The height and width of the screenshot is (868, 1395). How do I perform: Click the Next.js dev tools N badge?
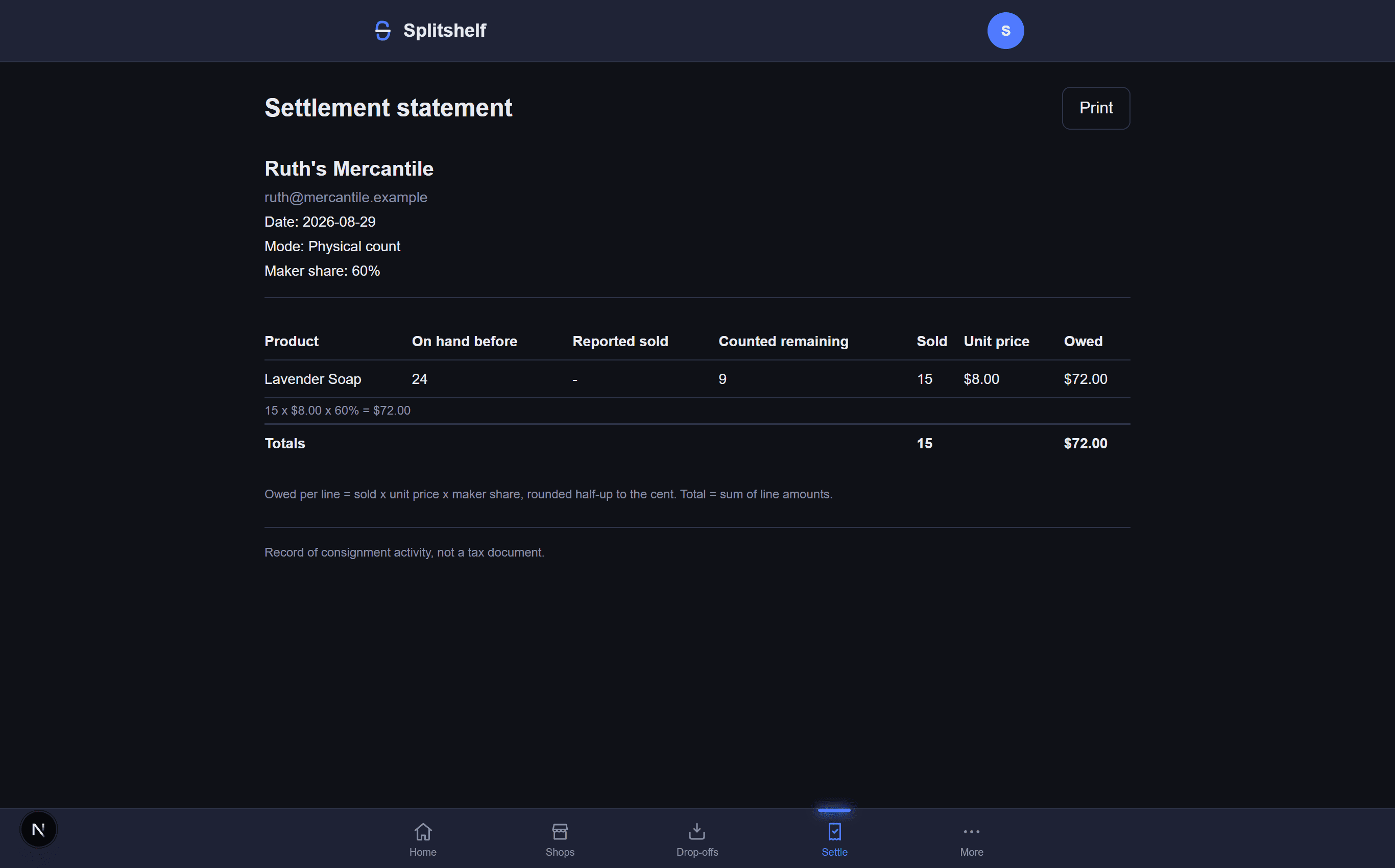tap(38, 829)
